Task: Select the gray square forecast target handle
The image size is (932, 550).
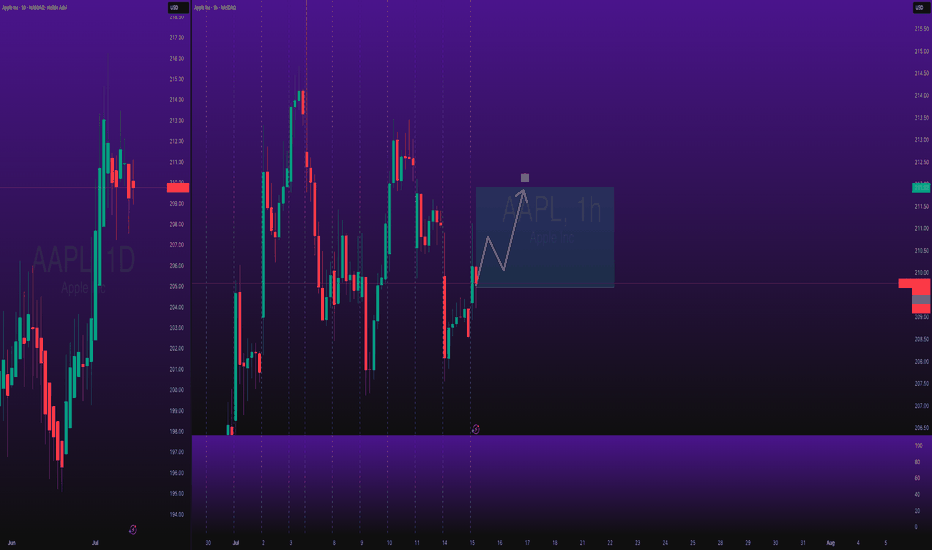Action: point(525,178)
